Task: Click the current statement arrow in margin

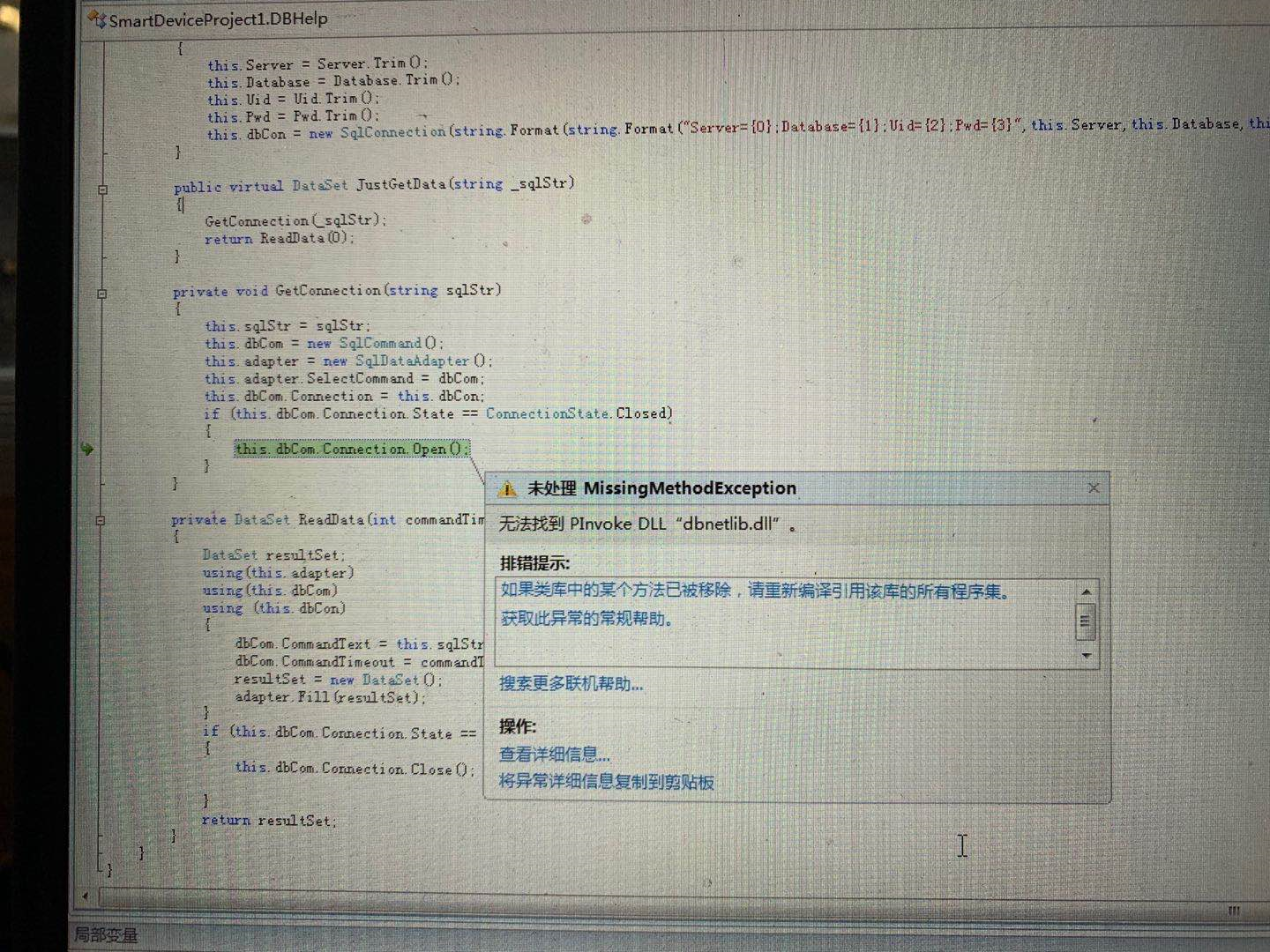Action: click(x=86, y=449)
